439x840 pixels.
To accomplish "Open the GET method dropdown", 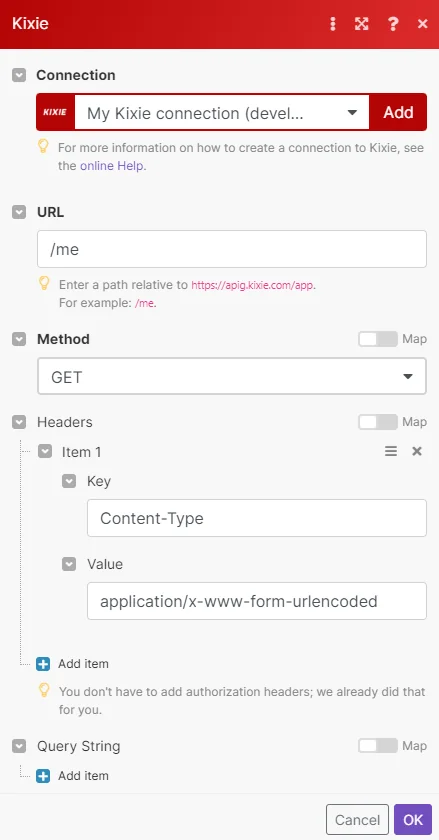I will click(232, 377).
